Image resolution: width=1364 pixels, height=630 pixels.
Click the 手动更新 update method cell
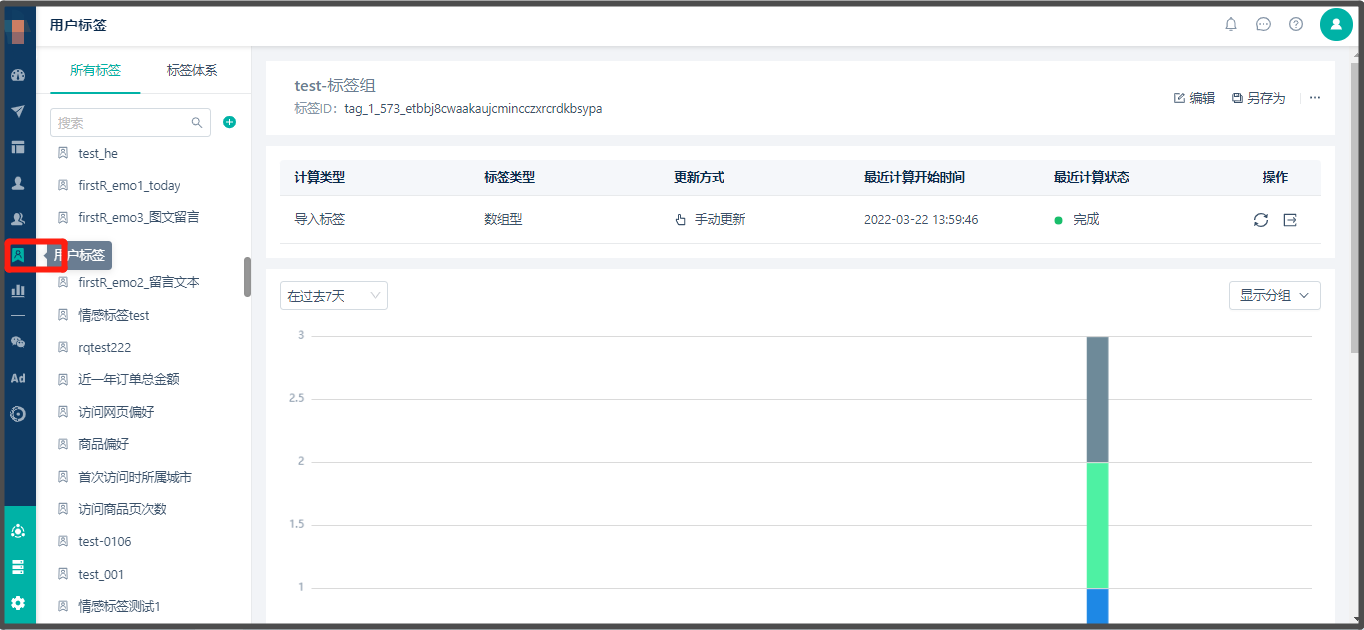(710, 220)
